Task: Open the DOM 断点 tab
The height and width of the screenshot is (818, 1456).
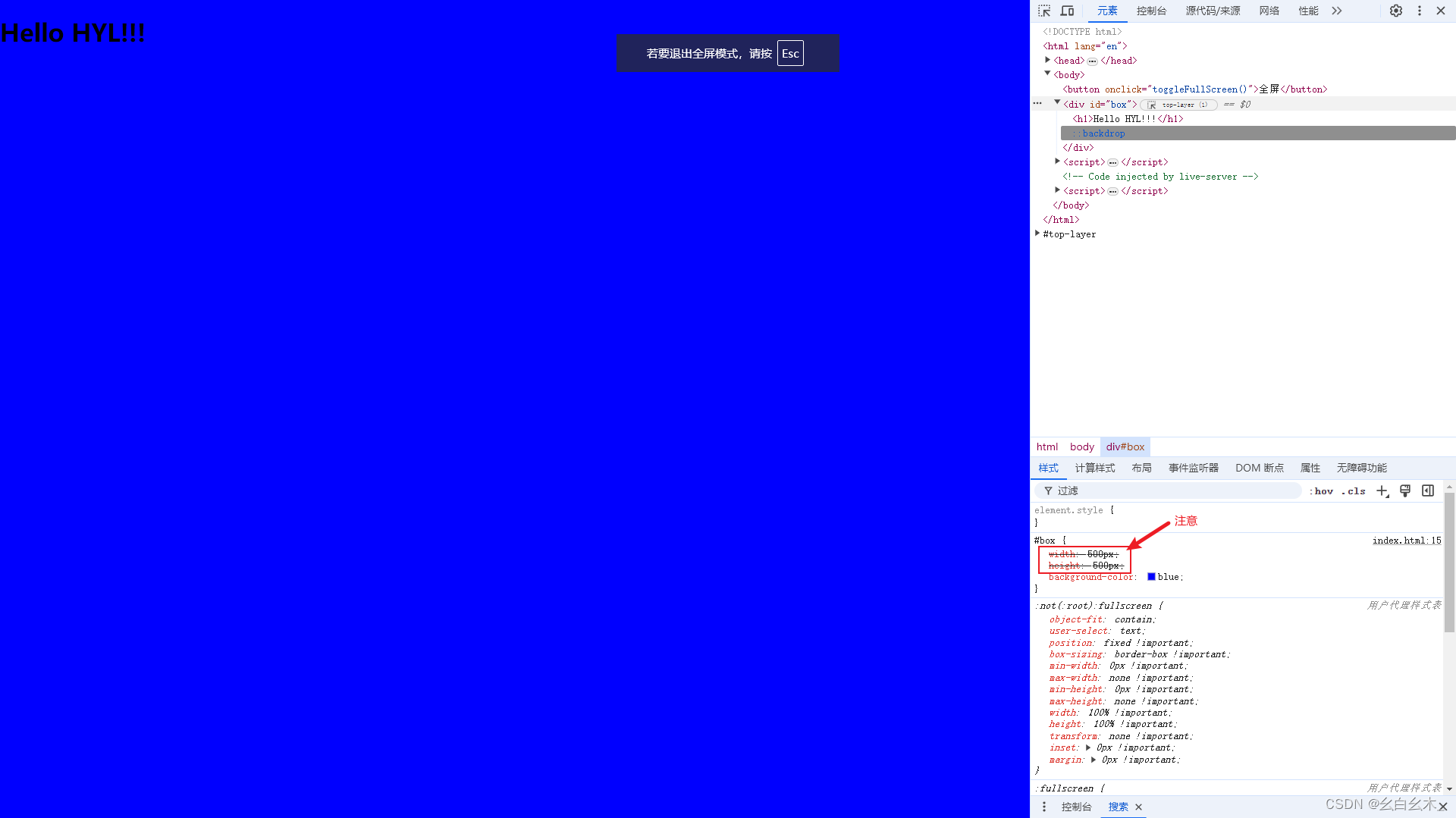Action: coord(1260,468)
